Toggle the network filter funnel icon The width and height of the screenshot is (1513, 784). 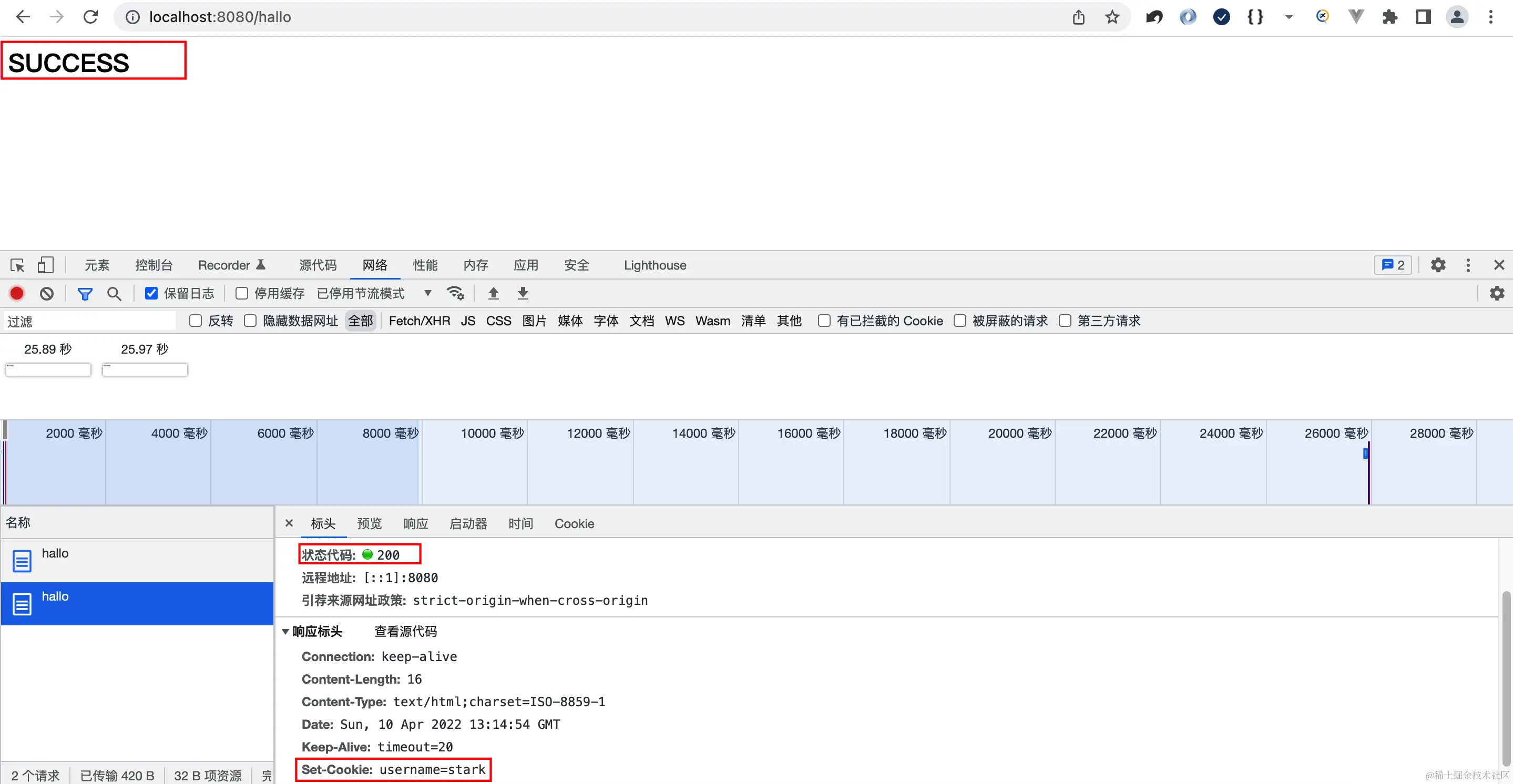tap(85, 293)
